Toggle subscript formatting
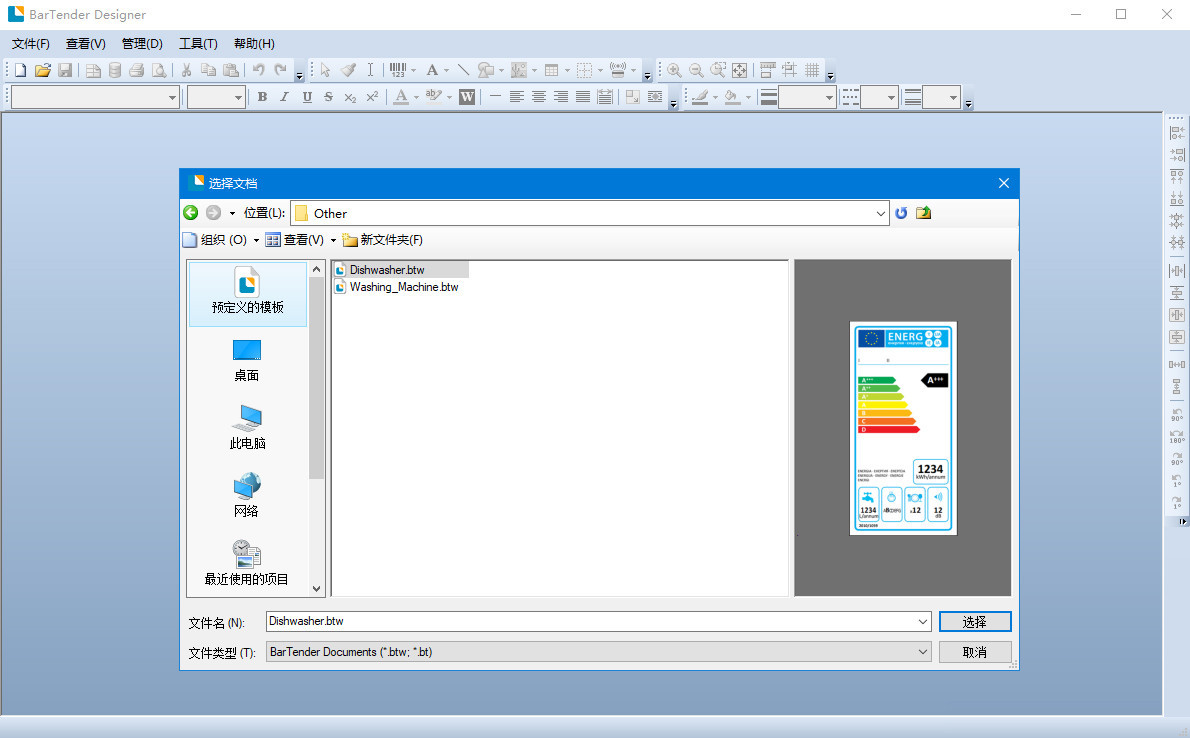 (x=350, y=96)
